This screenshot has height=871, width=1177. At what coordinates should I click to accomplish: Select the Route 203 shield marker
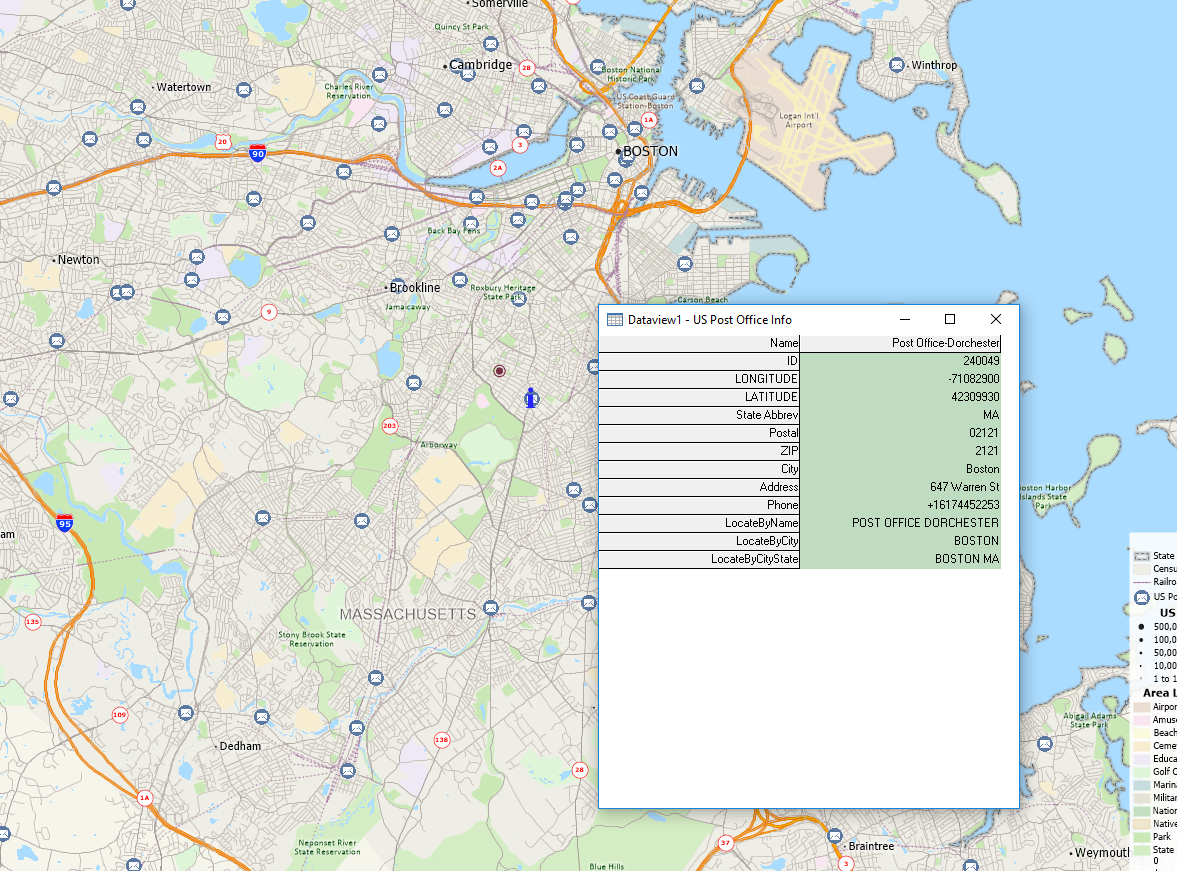[x=389, y=426]
